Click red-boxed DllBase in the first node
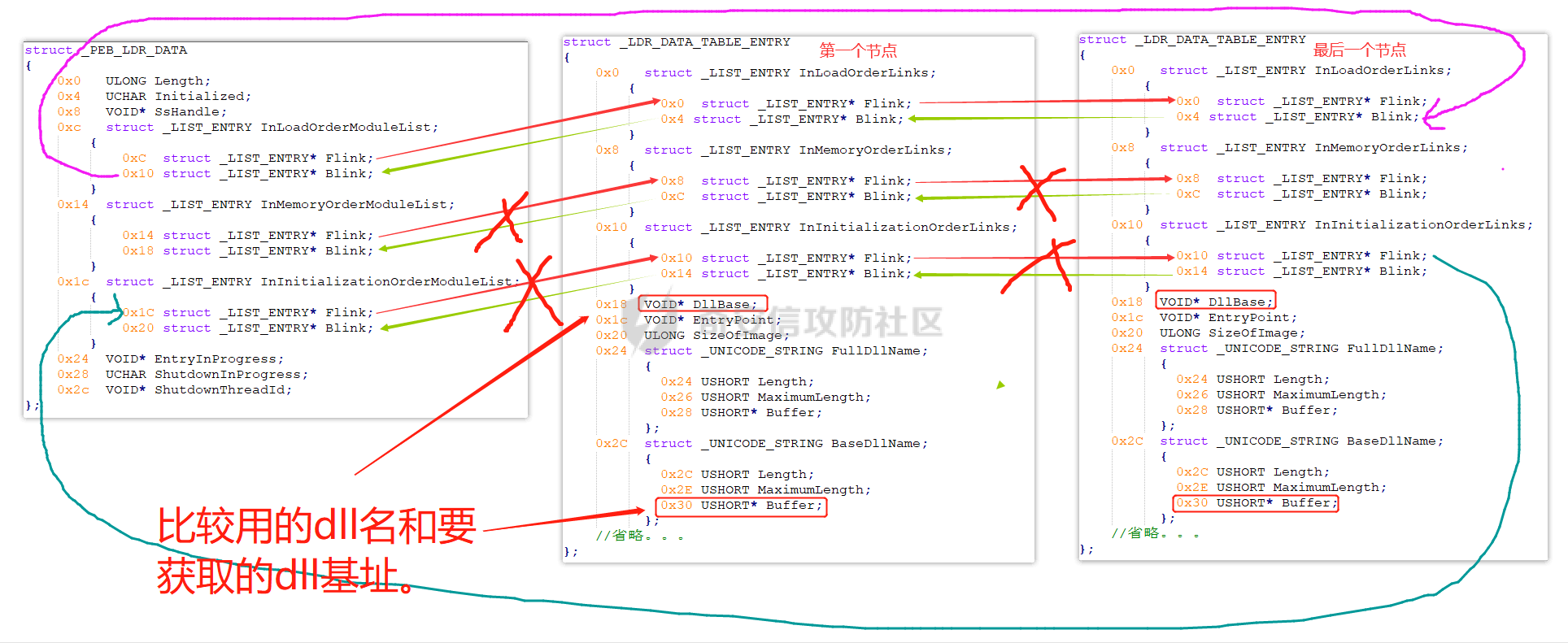The height and width of the screenshot is (643, 1568). pyautogui.click(x=703, y=304)
